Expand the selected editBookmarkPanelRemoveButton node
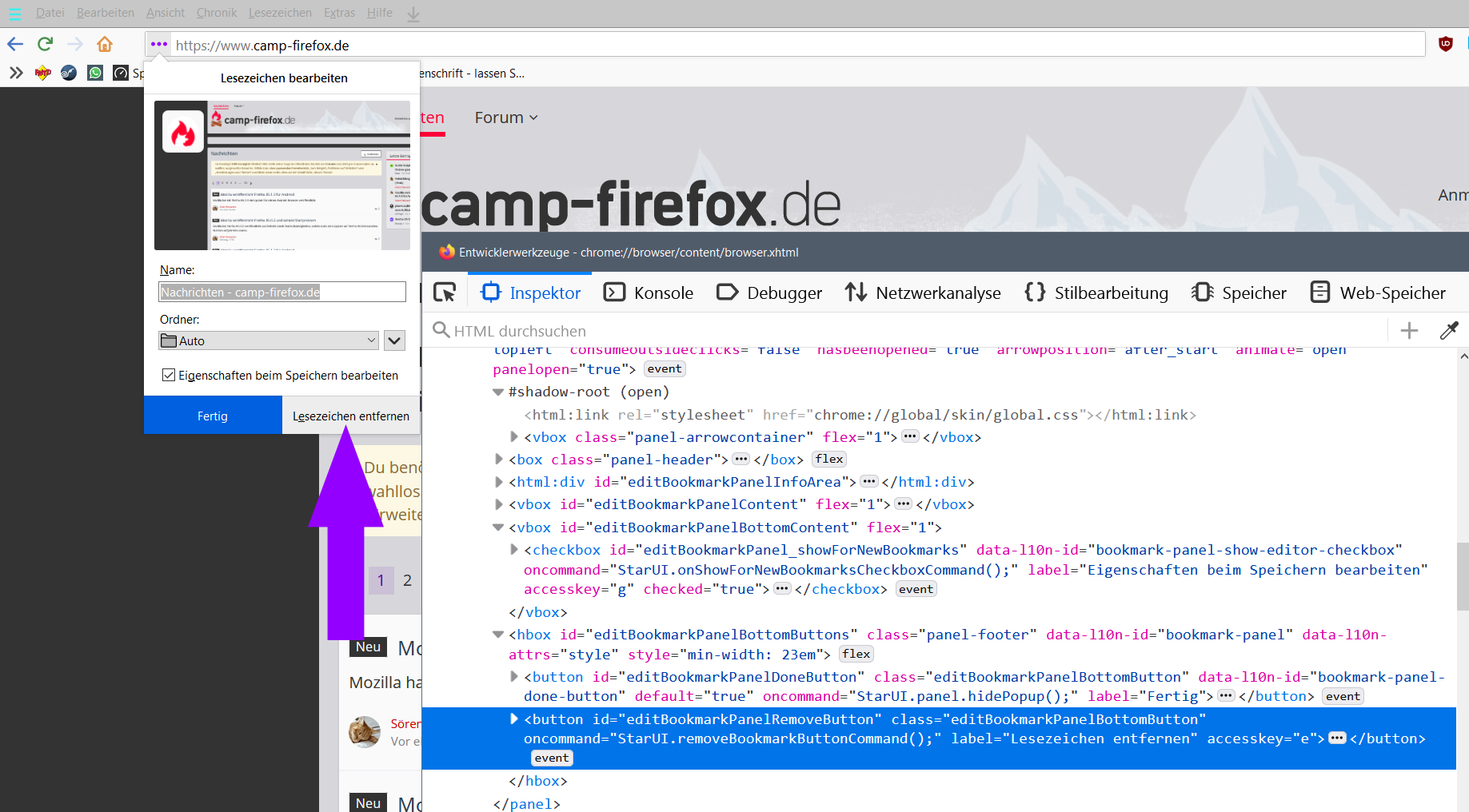1469x812 pixels. click(x=514, y=718)
